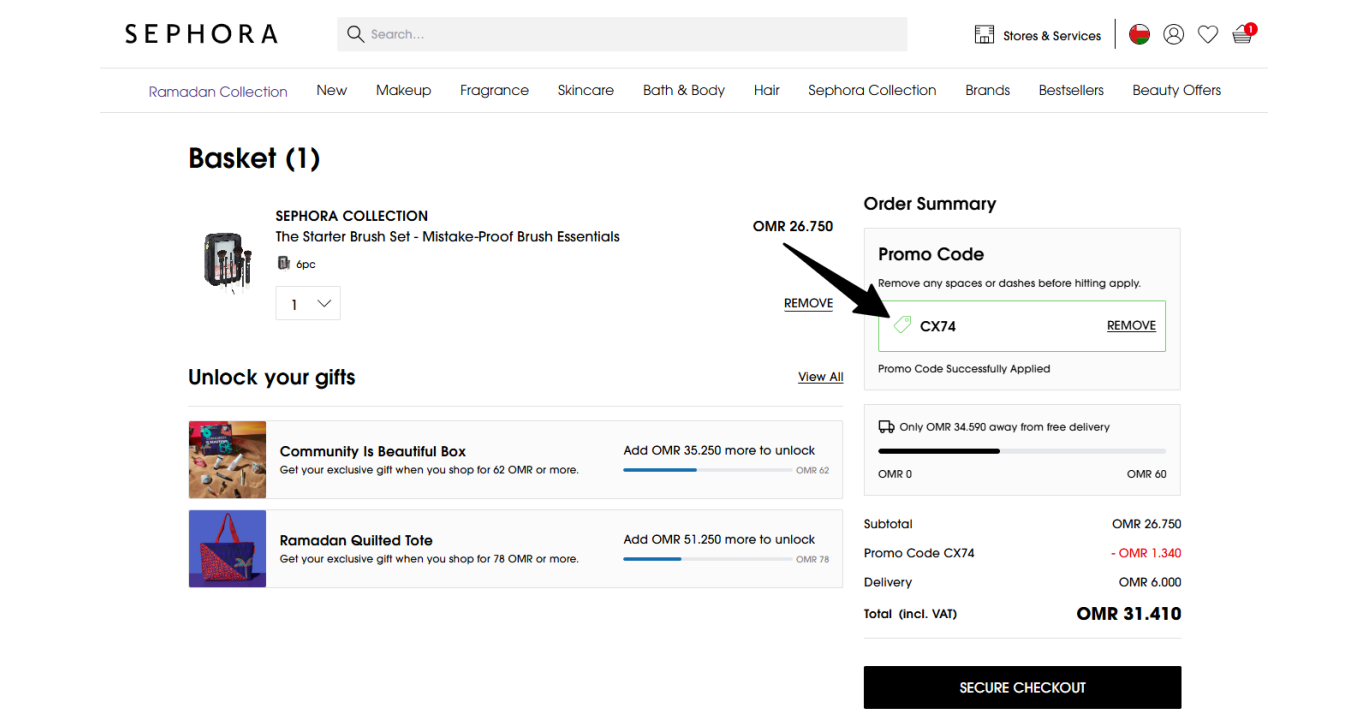The height and width of the screenshot is (720, 1368).
Task: Click Only OMR 34.590 away from free delivery
Action: coord(1004,427)
